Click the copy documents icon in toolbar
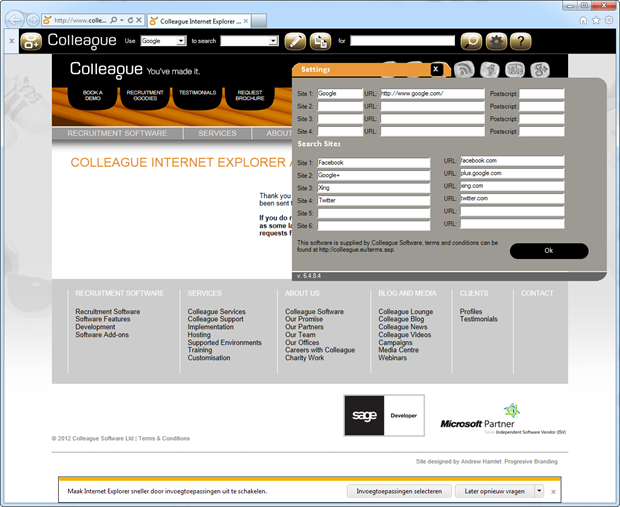The height and width of the screenshot is (507, 620). point(320,41)
